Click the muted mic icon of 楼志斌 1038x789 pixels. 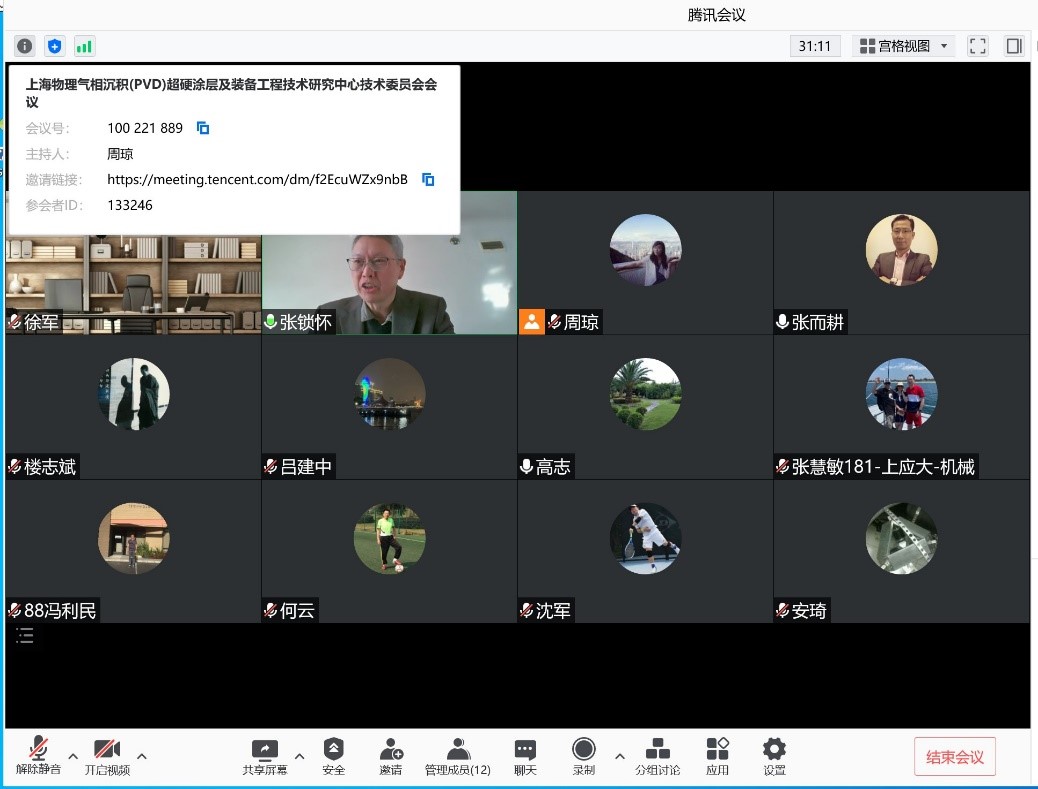(15, 467)
